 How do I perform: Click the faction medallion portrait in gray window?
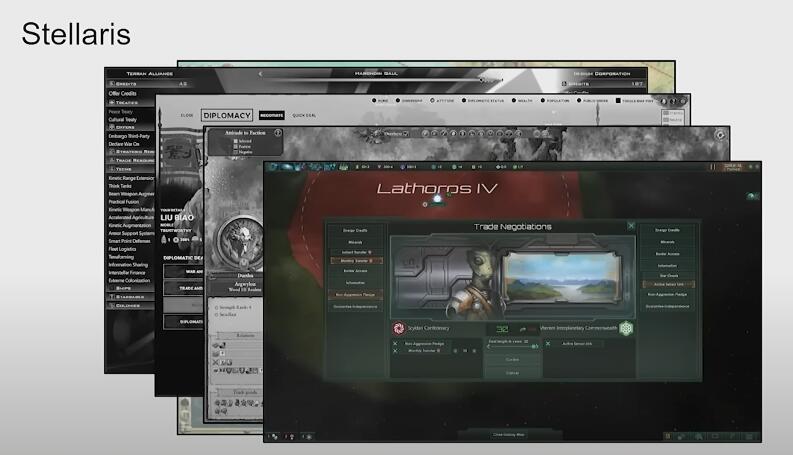point(243,241)
